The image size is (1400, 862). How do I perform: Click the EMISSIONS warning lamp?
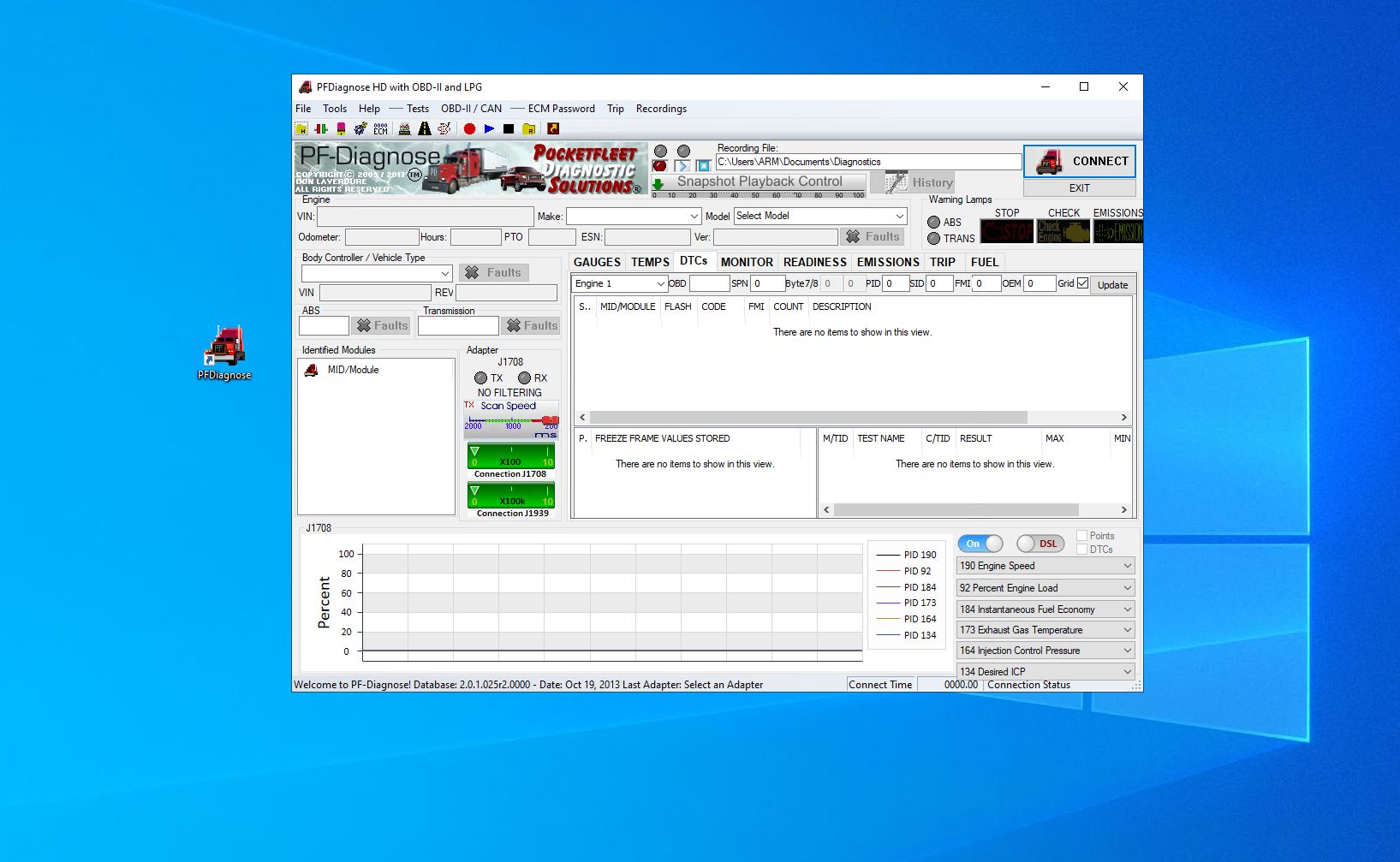click(x=1118, y=231)
